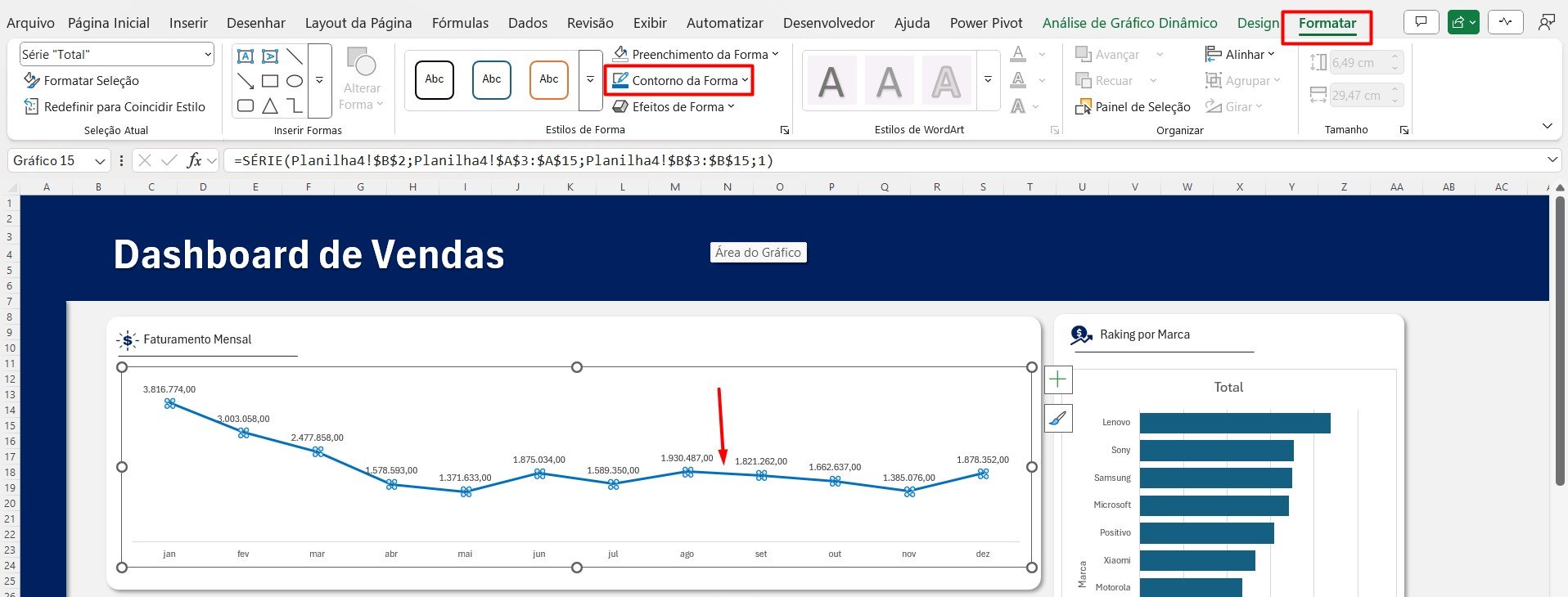Image resolution: width=1568 pixels, height=597 pixels.
Task: Apply the blue outline Abc style
Action: [492, 80]
